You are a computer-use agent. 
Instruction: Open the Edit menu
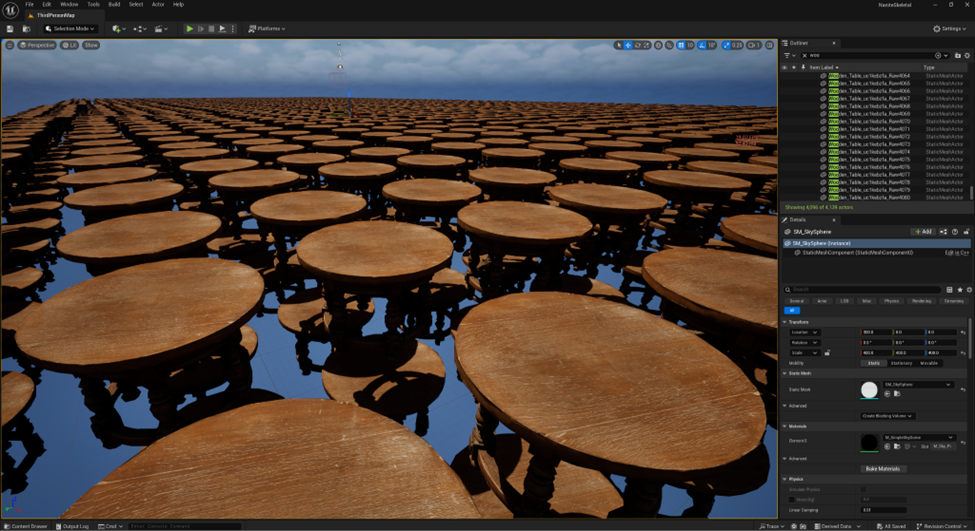(47, 4)
